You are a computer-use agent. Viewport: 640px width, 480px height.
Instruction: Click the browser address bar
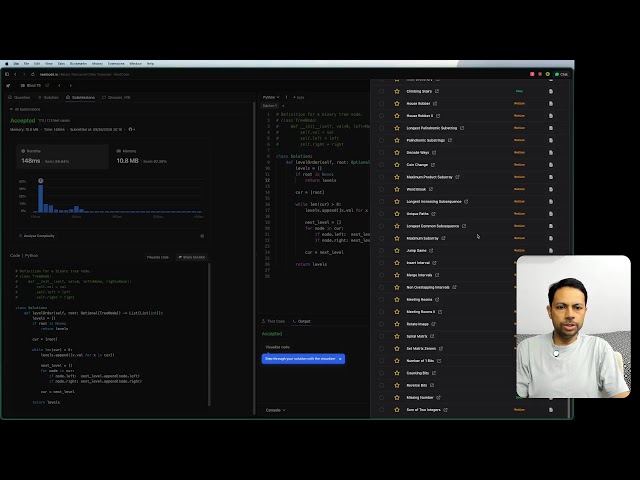[x=84, y=74]
